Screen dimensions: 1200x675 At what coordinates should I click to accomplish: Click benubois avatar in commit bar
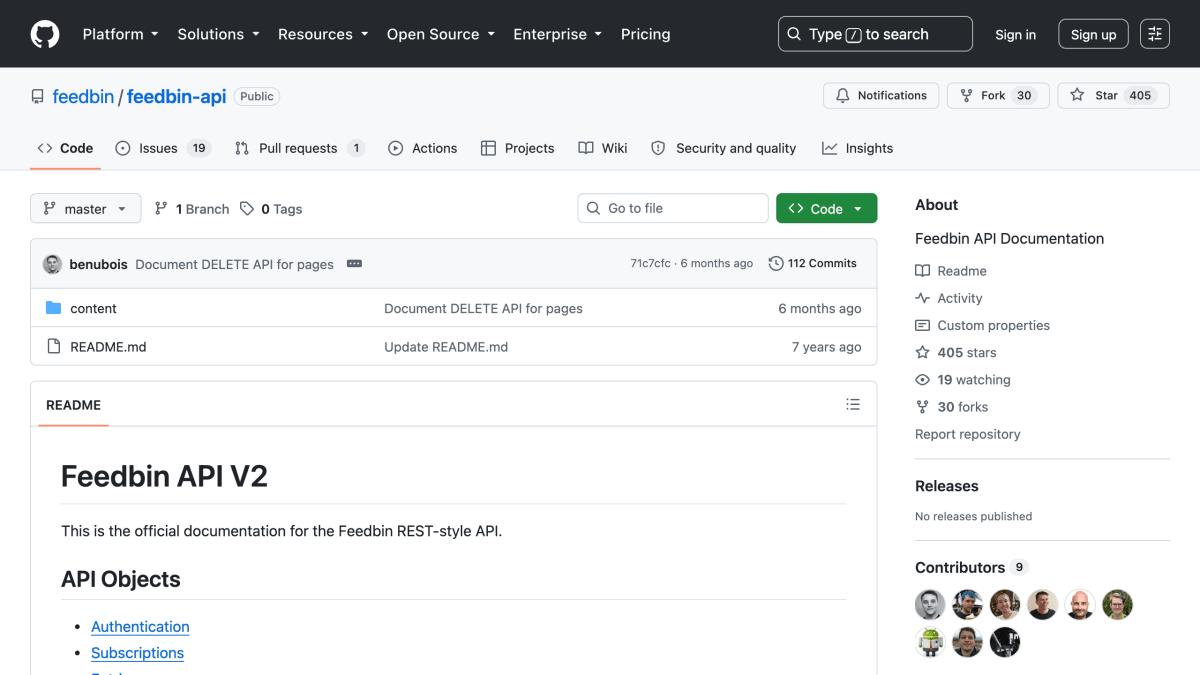point(53,264)
